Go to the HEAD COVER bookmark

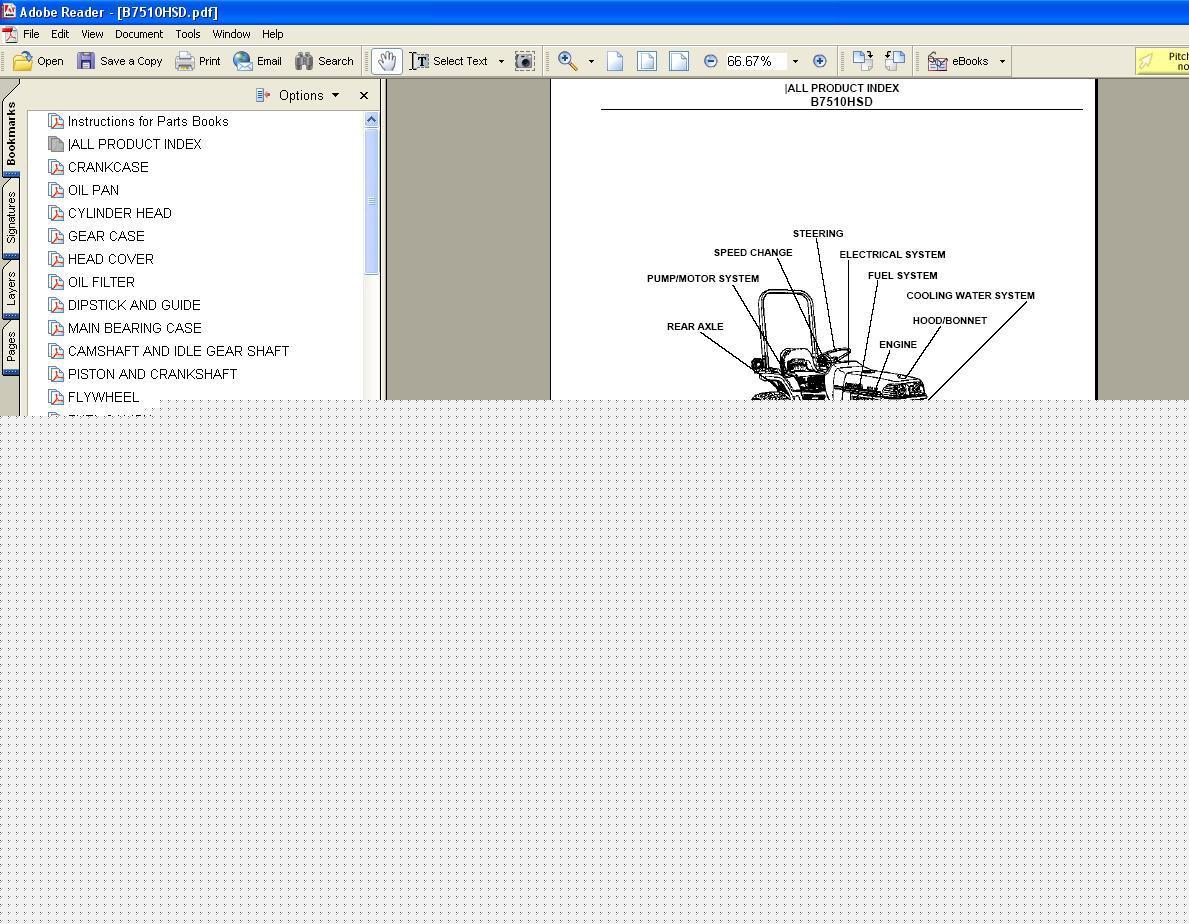point(111,259)
